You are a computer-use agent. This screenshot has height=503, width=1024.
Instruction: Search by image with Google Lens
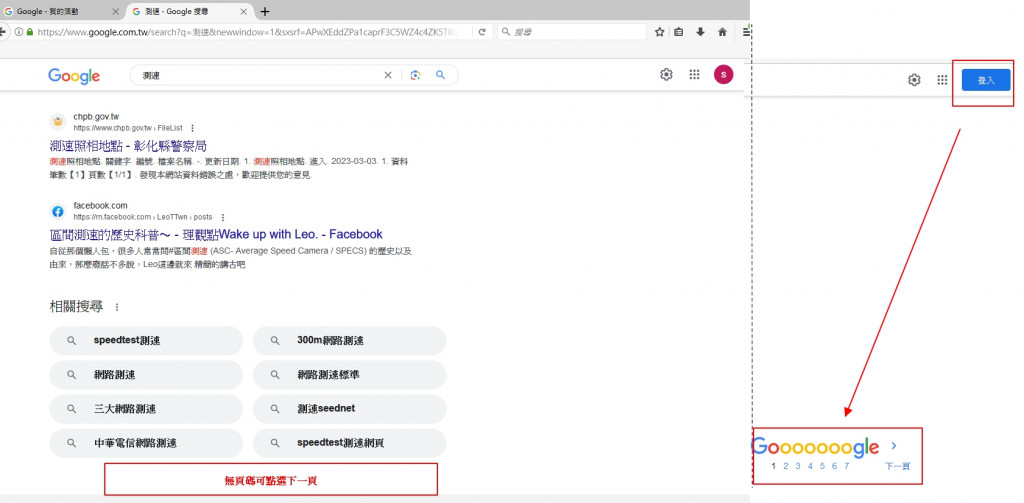(x=415, y=75)
